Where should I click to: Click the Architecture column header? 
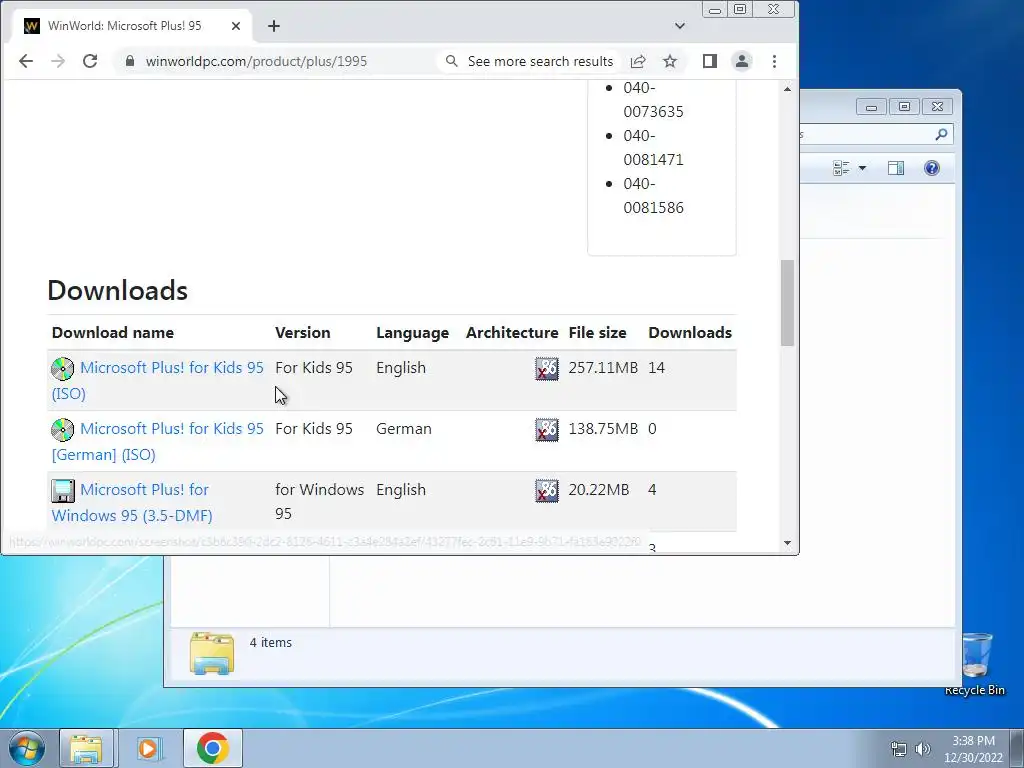pyautogui.click(x=512, y=332)
